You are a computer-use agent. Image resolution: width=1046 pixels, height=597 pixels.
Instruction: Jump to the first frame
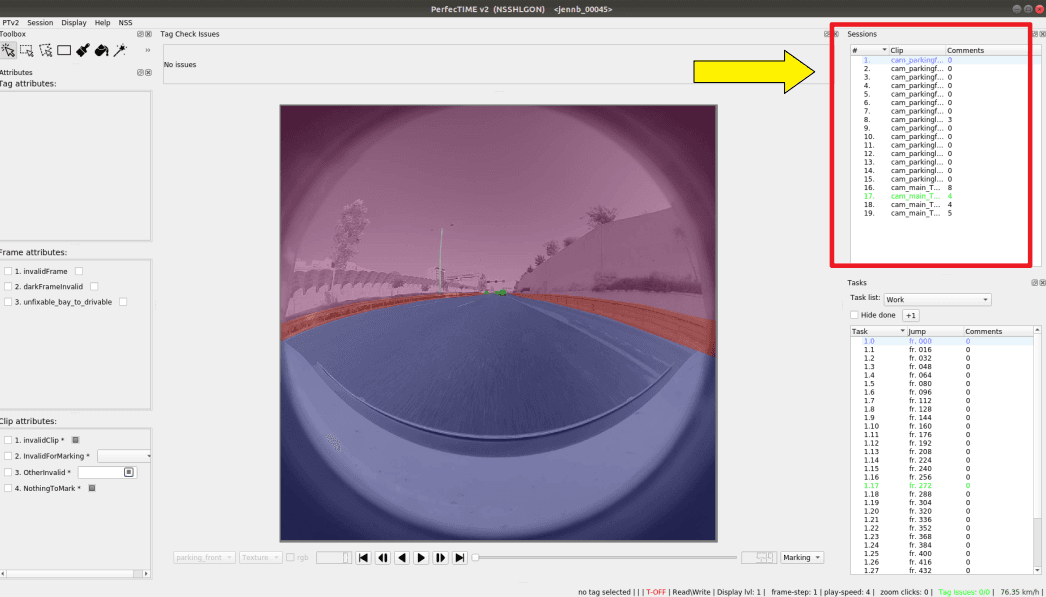click(364, 558)
